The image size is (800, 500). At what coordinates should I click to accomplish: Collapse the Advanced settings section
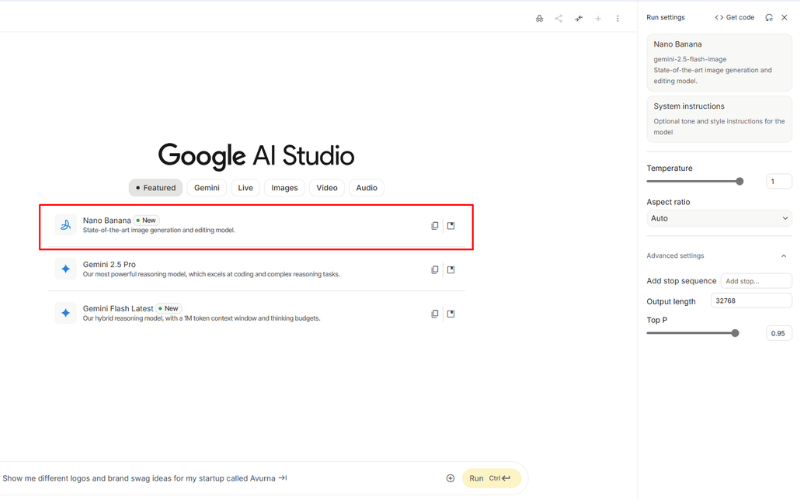click(x=783, y=256)
